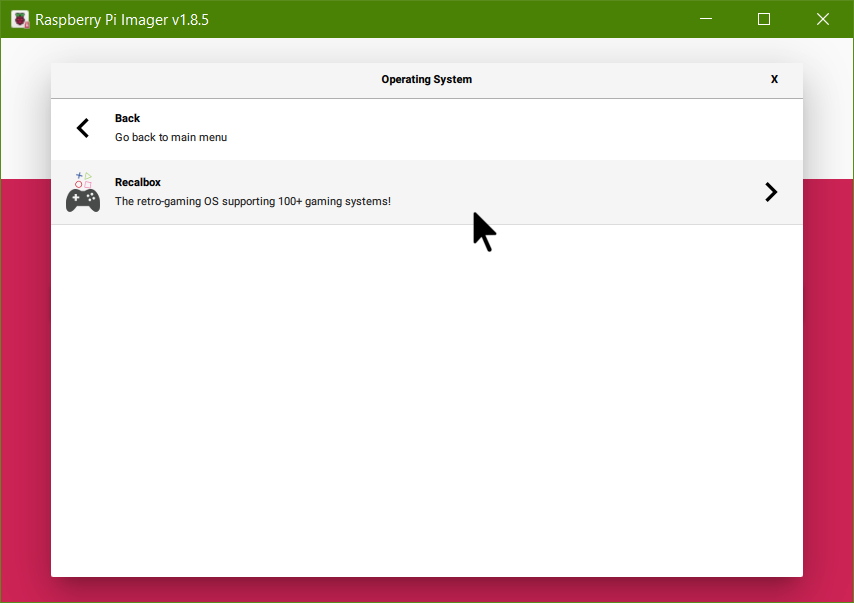The height and width of the screenshot is (603, 854).
Task: Click blank space in the Back row
Action: point(500,128)
